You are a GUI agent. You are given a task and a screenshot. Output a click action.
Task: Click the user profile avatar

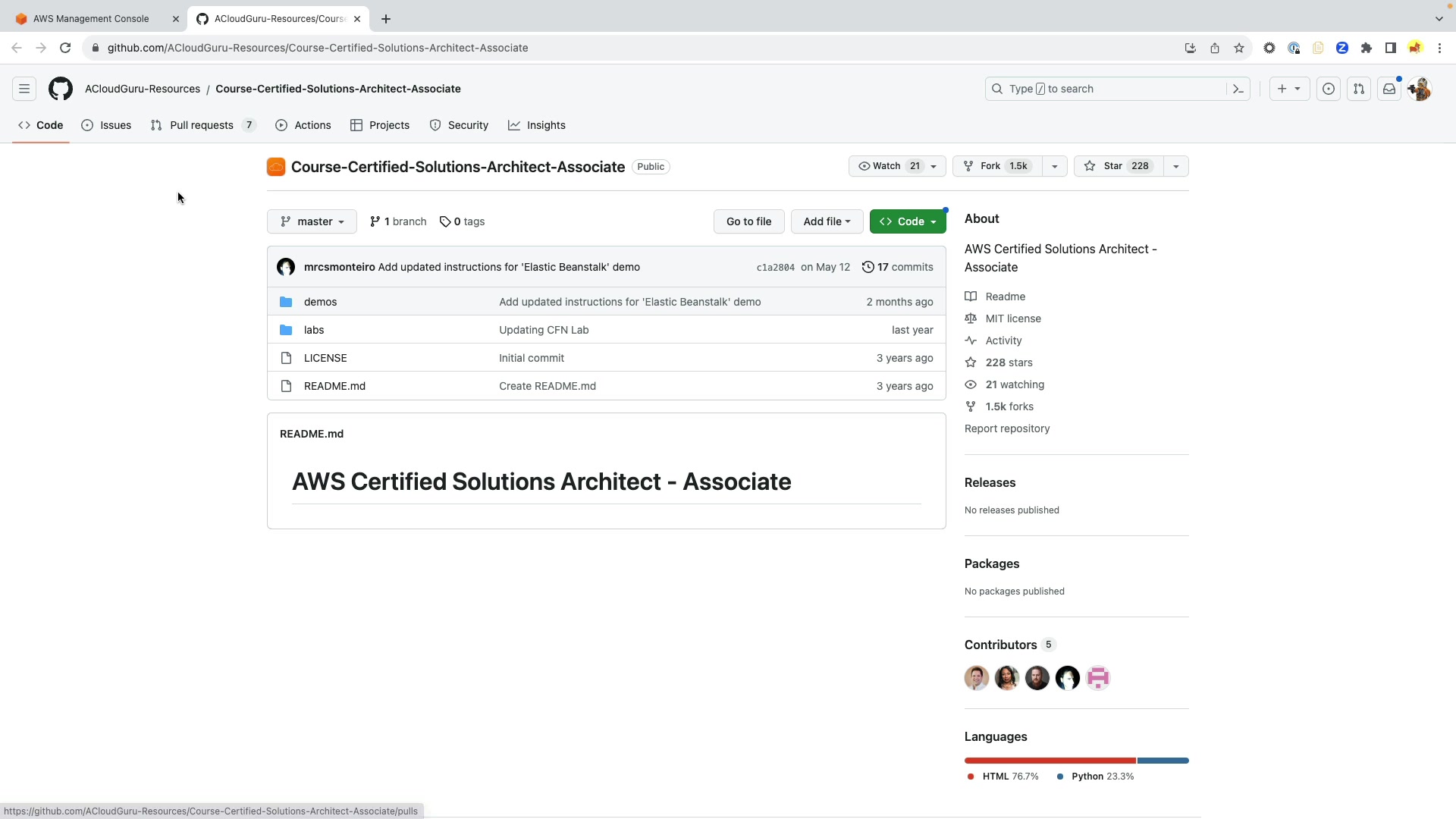tap(1420, 89)
